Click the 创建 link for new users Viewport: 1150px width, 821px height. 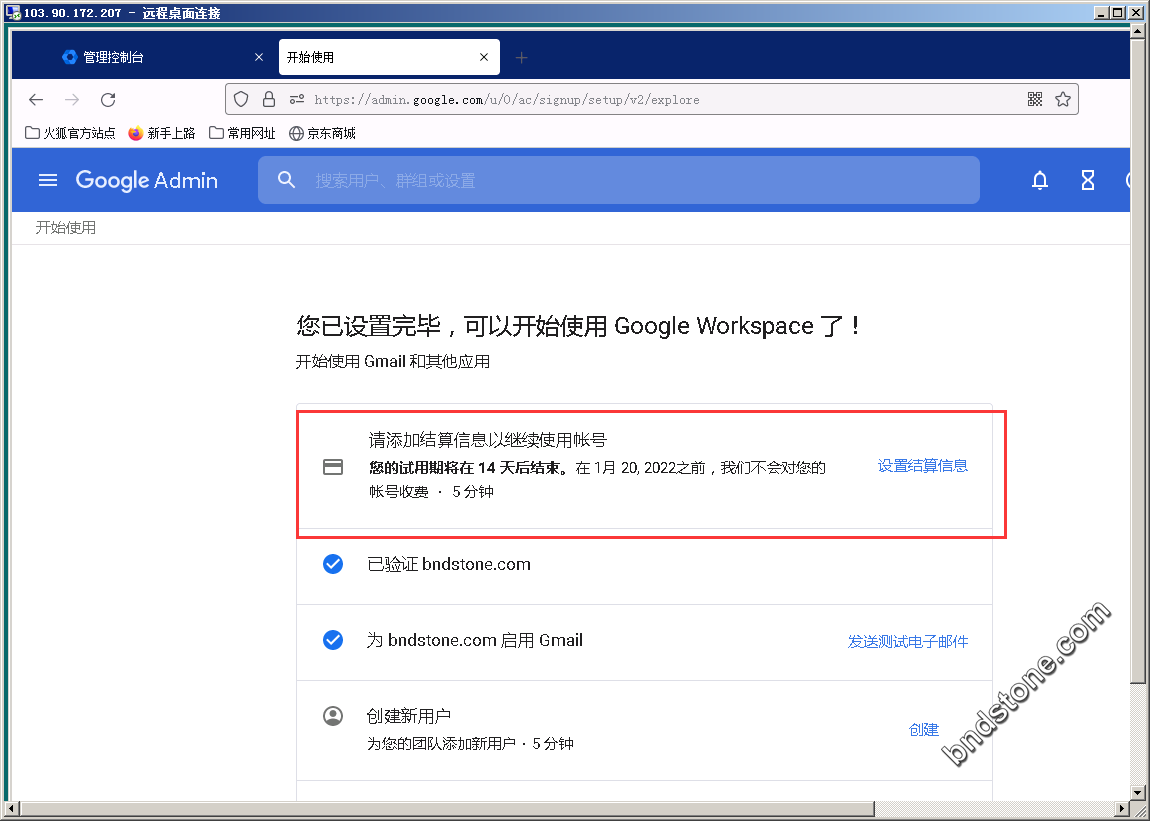(x=923, y=729)
